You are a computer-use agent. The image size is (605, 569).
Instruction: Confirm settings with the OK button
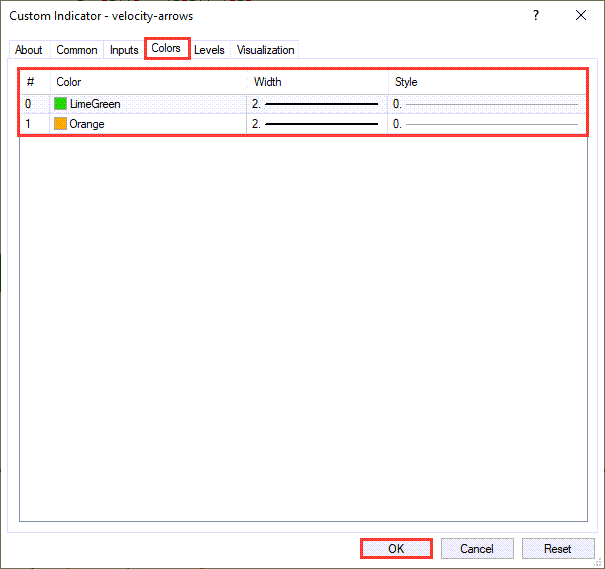point(396,549)
